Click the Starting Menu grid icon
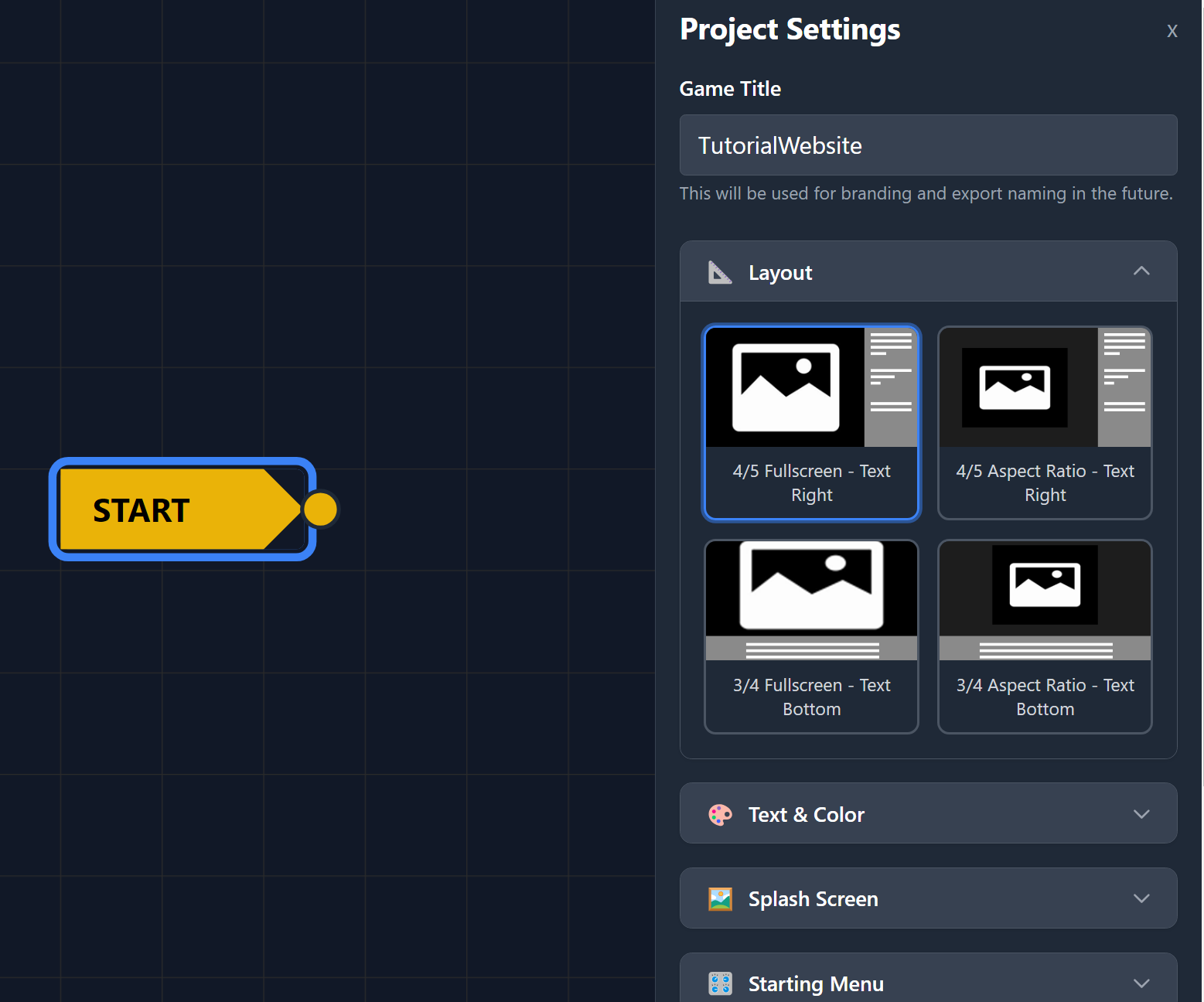The image size is (1204, 1002). [720, 983]
